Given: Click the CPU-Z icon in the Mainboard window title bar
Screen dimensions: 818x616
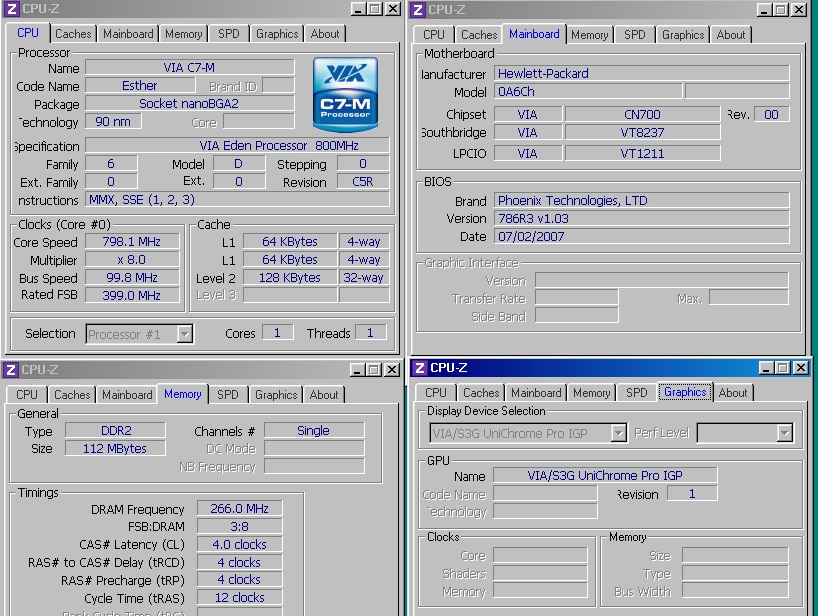Looking at the screenshot, I should 418,9.
